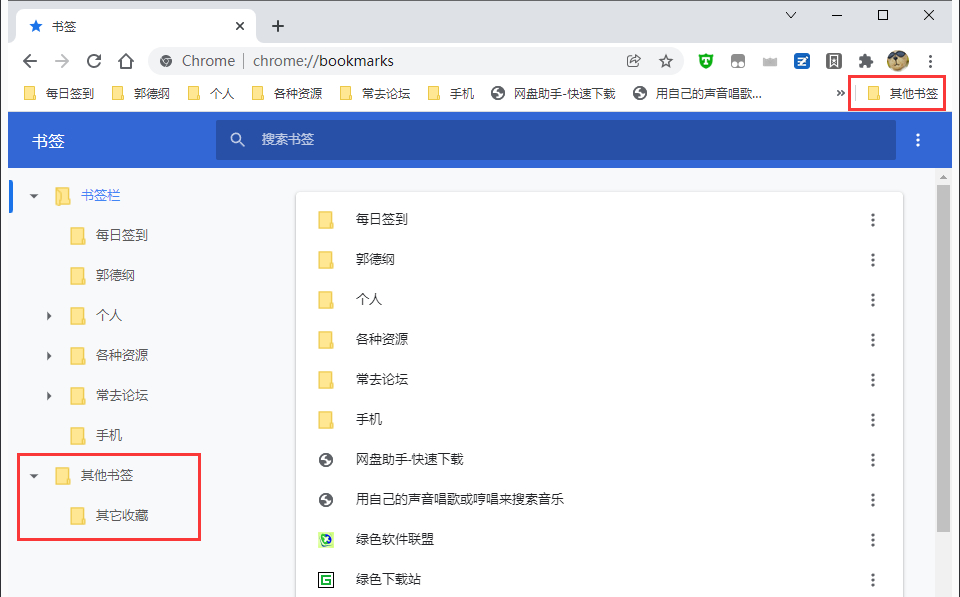Open the 其他书签 folder on bookmarks bar
Image resolution: width=960 pixels, height=597 pixels.
902,93
